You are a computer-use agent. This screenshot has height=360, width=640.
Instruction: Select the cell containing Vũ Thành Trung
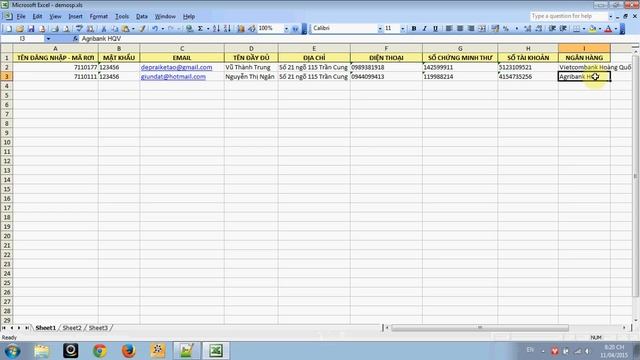[x=251, y=67]
